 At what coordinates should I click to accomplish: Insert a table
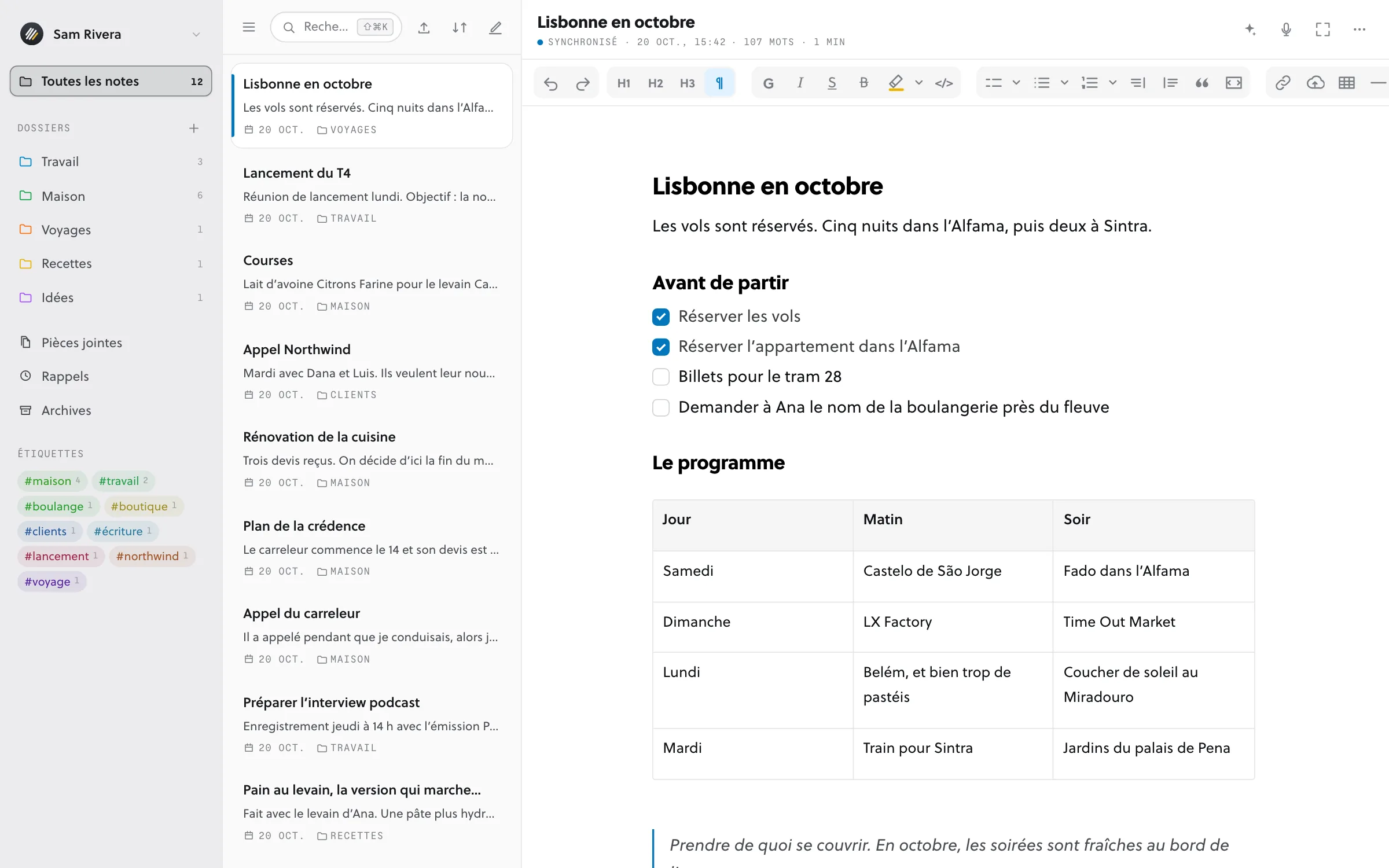[1347, 83]
